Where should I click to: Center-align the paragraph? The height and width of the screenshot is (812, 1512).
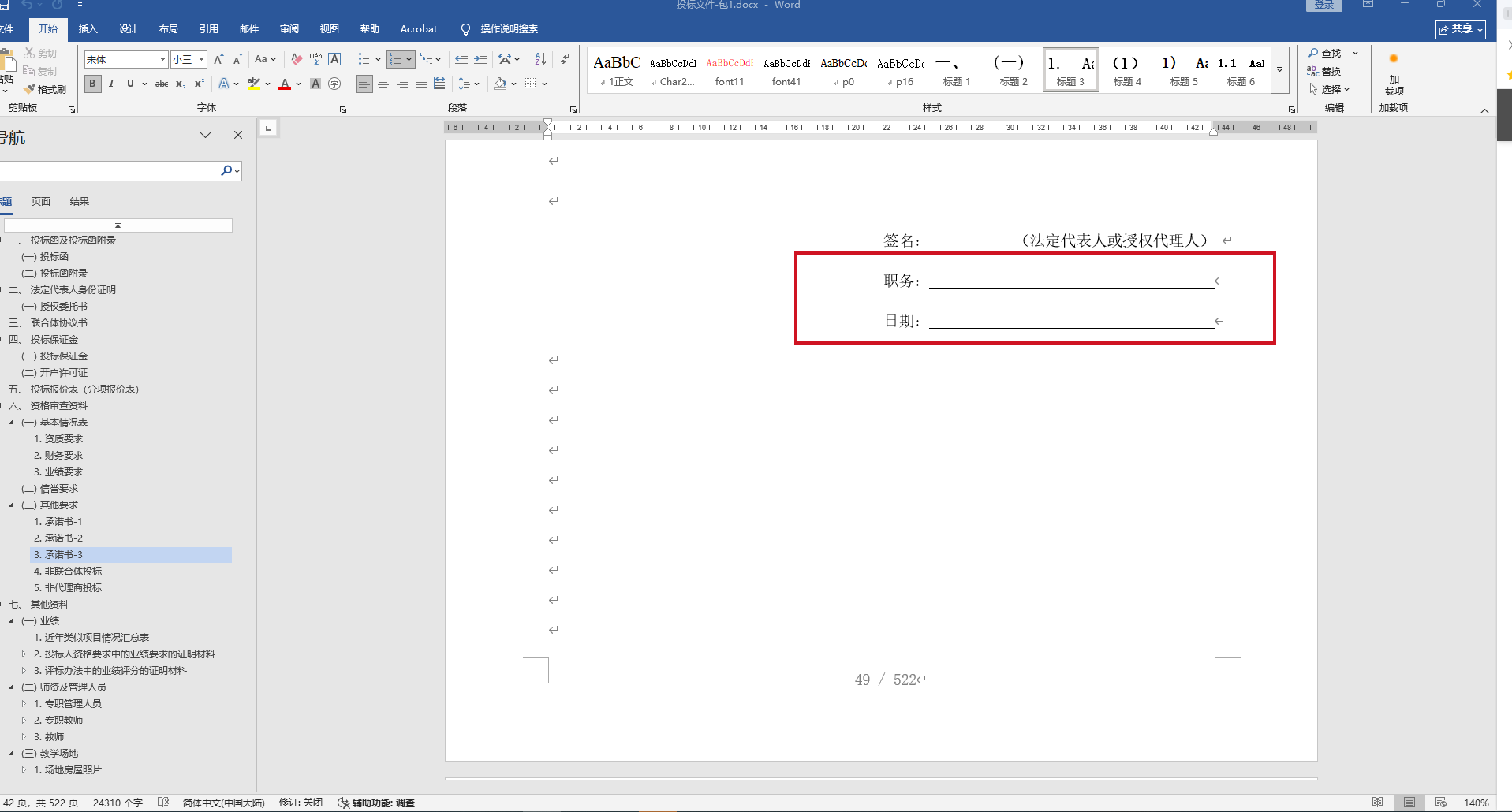point(383,84)
